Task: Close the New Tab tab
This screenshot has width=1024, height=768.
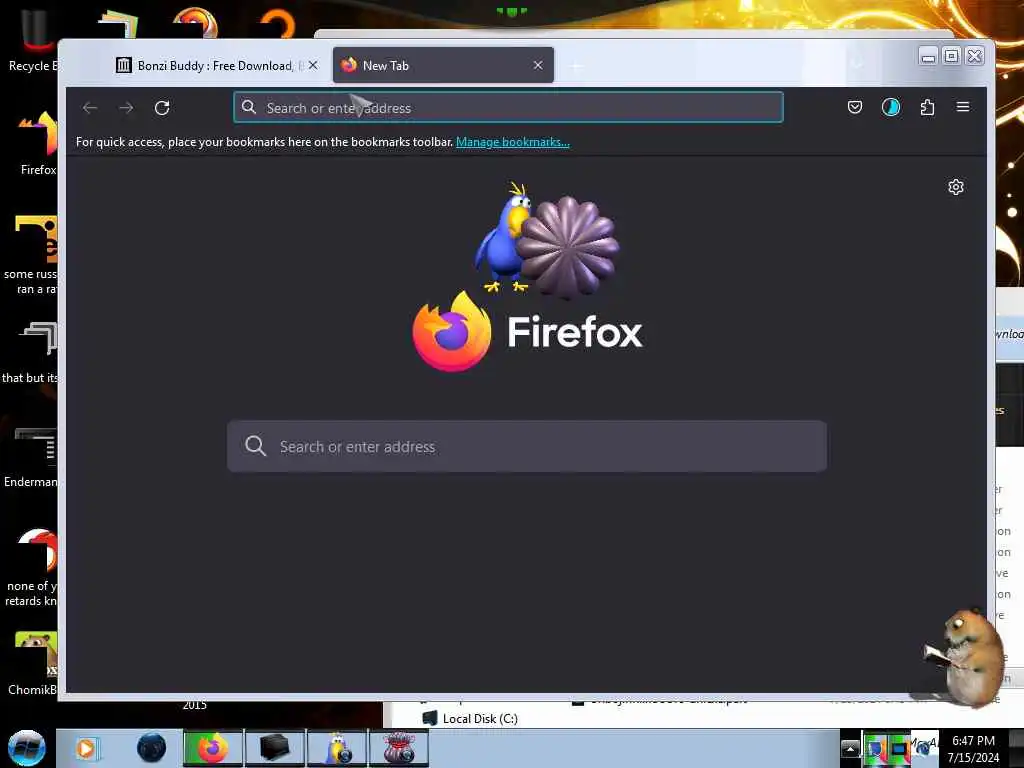Action: coord(538,65)
